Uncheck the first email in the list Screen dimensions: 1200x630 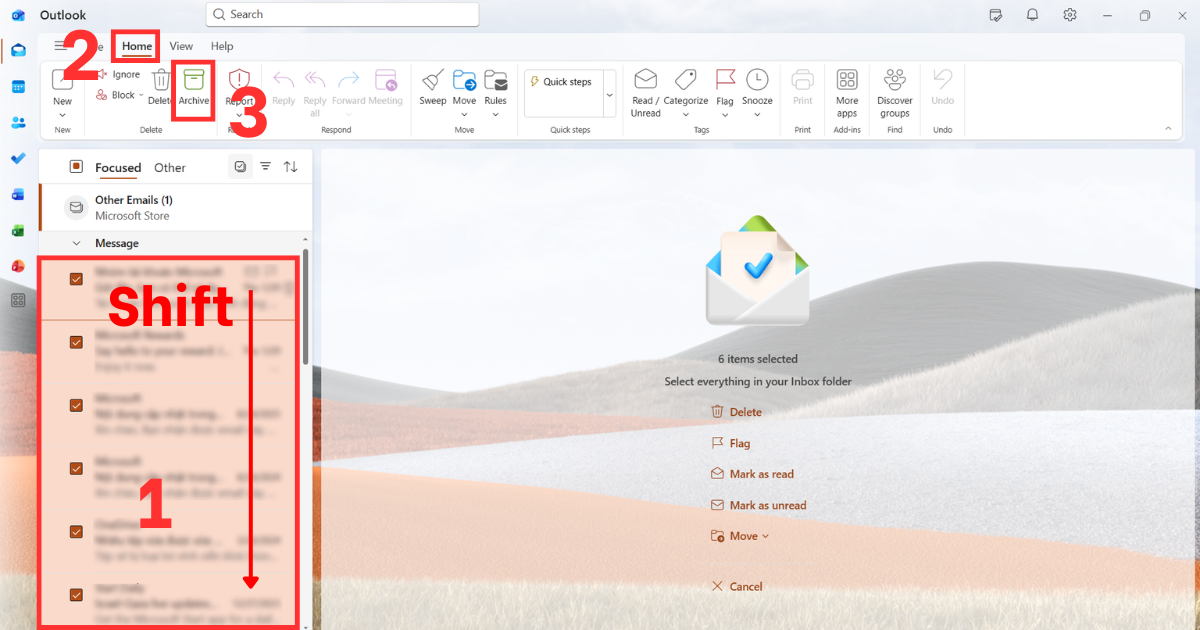tap(76, 279)
